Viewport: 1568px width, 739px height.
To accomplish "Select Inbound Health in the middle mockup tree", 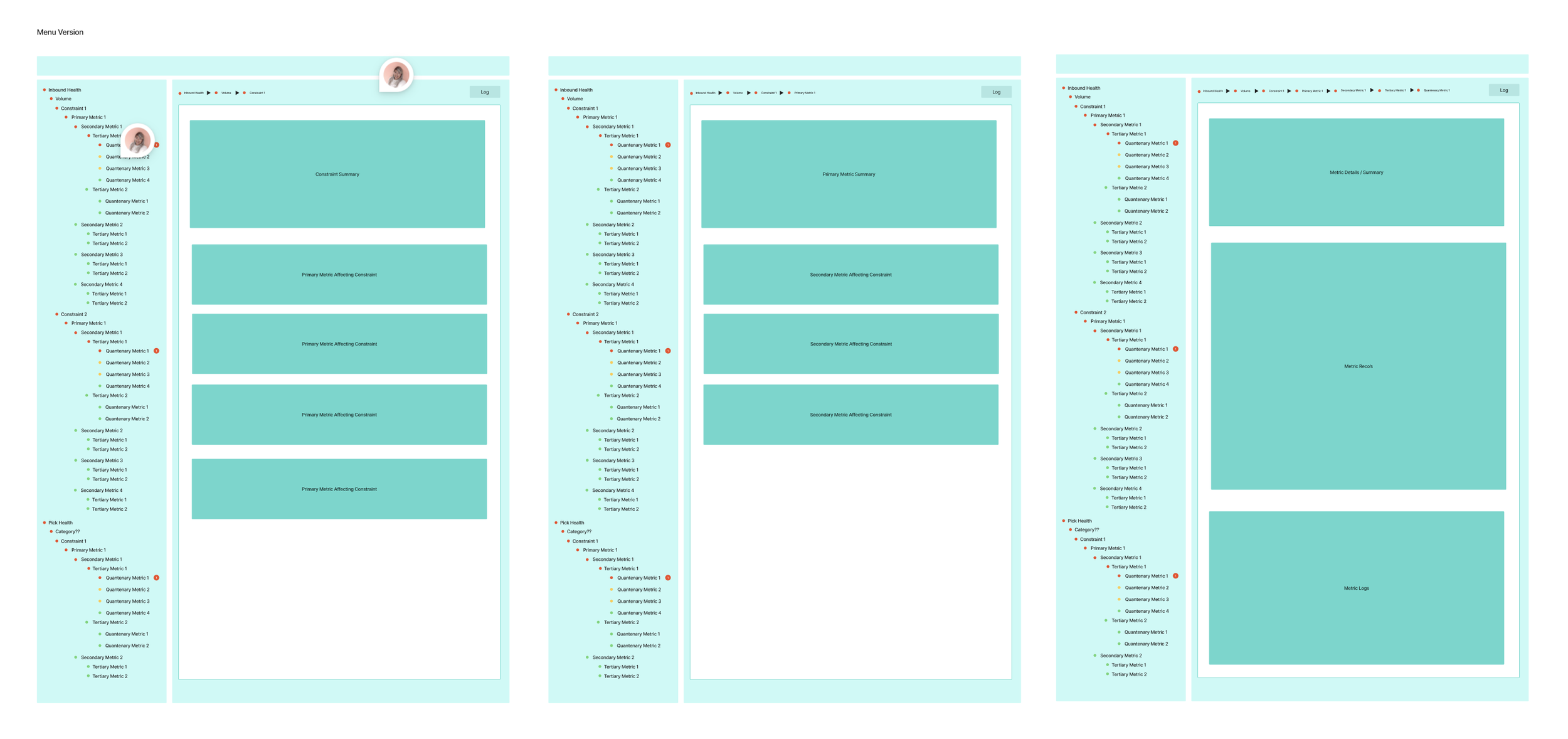I will coord(576,90).
